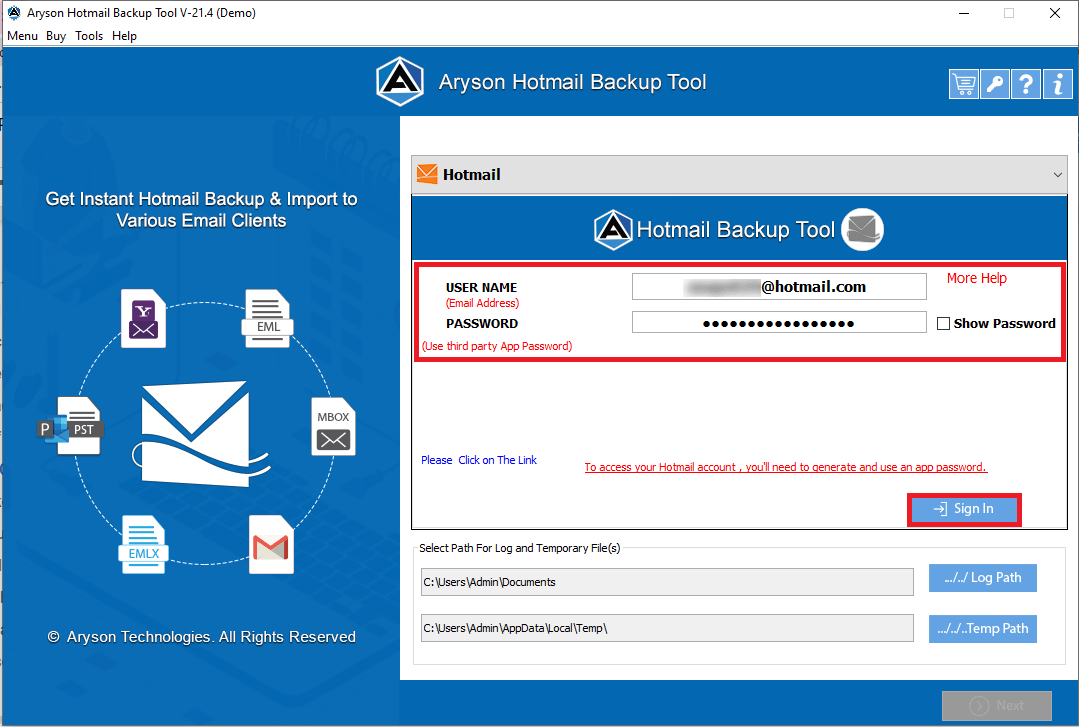Viewport: 1079px width, 727px height.
Task: Click '(Use third party App Password)' note
Action: click(497, 346)
